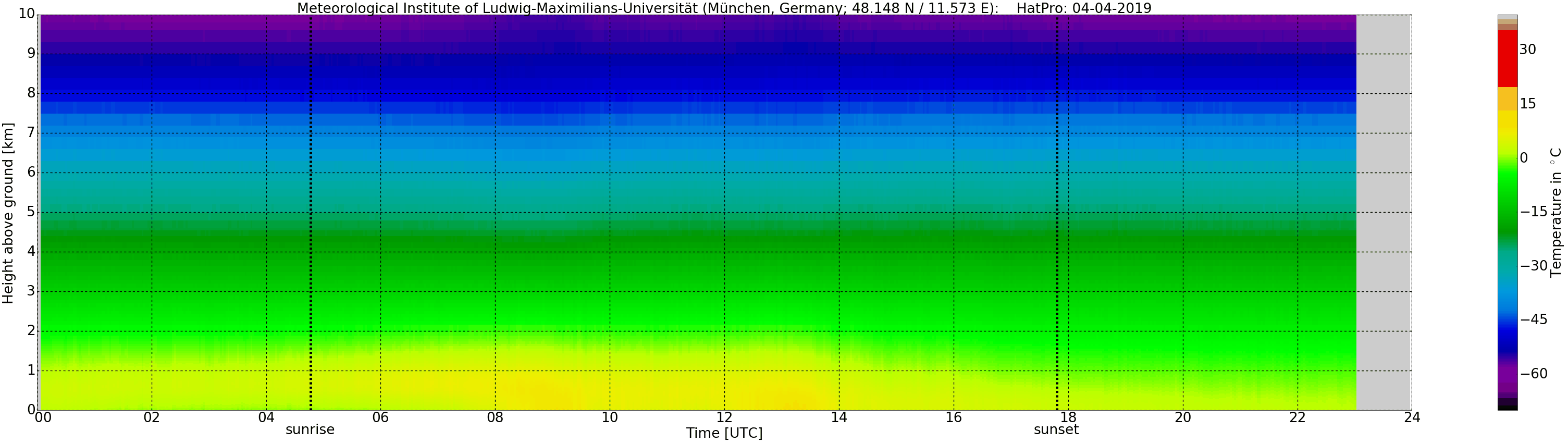Click the '14' time axis tick label

[x=839, y=417]
